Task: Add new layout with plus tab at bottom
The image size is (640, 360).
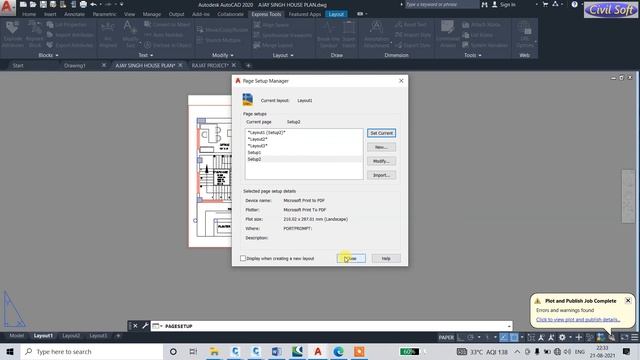Action: click(x=118, y=336)
